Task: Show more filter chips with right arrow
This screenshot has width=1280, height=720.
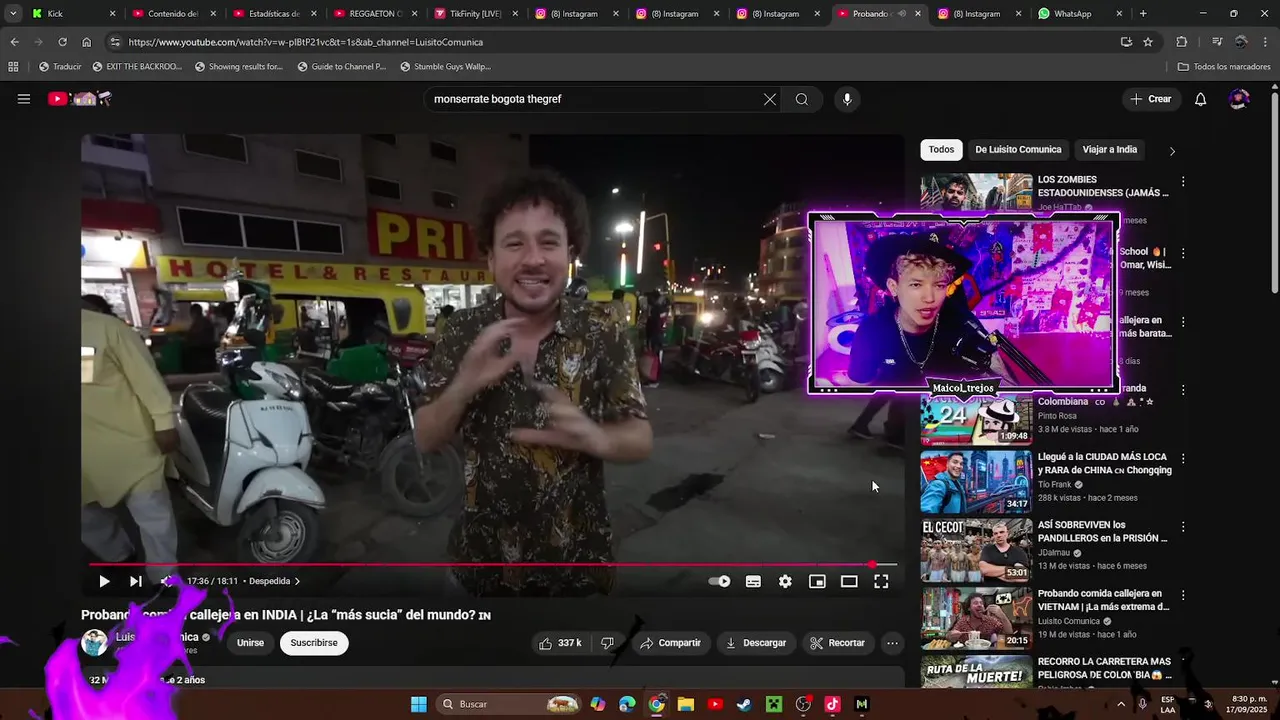Action: pos(1172,151)
